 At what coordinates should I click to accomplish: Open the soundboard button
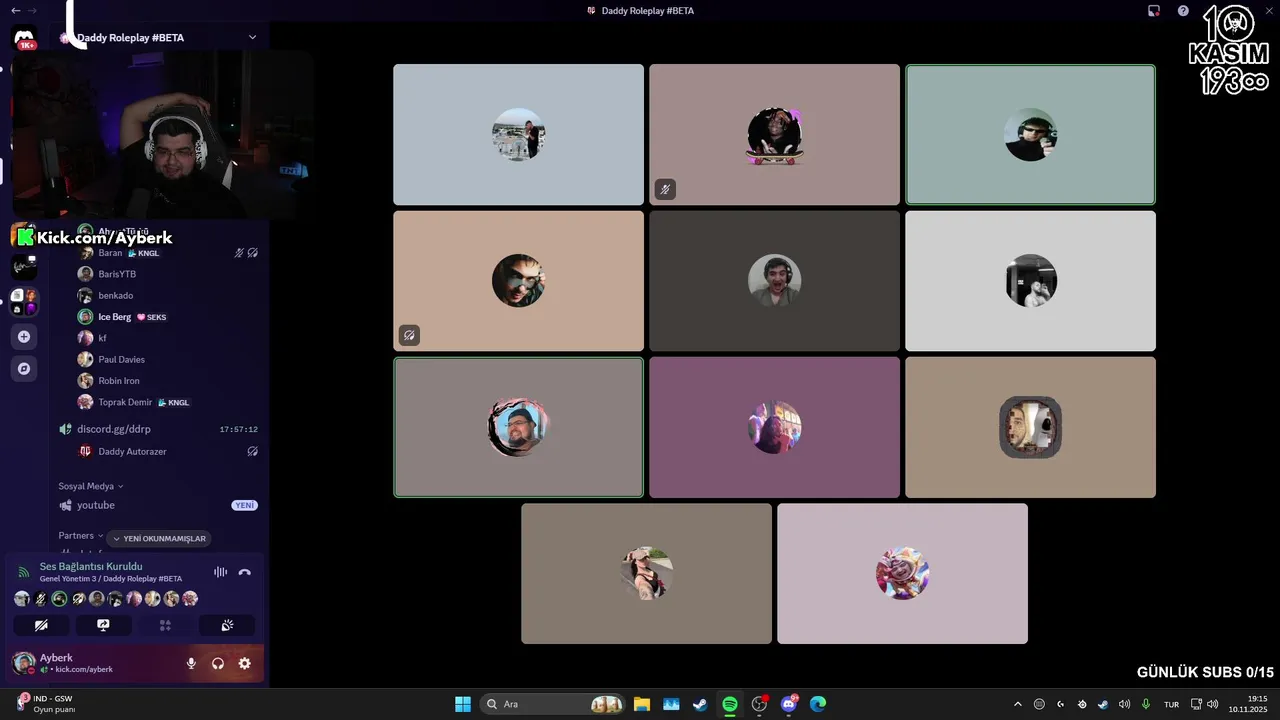[227, 625]
